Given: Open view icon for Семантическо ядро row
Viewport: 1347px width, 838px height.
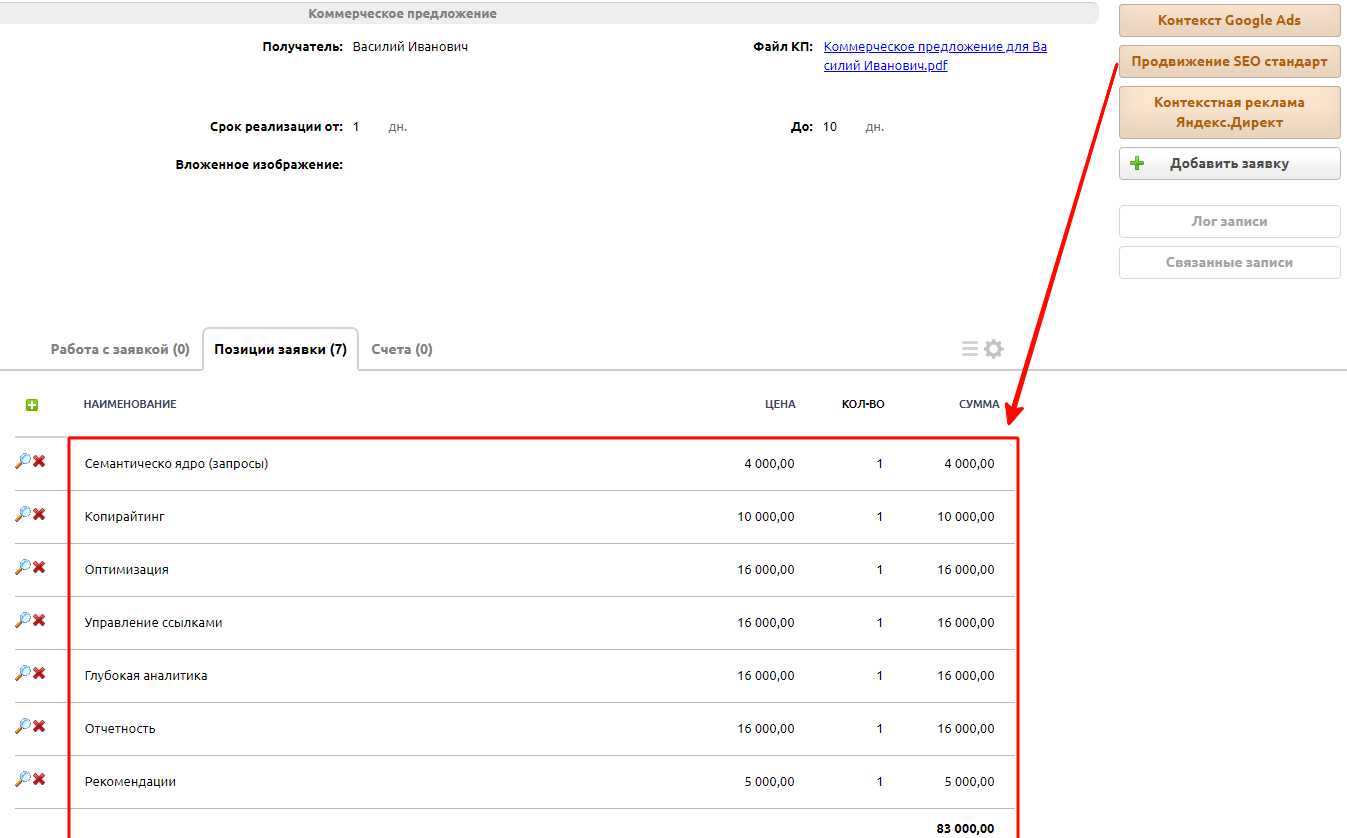Looking at the screenshot, I should click(x=22, y=461).
